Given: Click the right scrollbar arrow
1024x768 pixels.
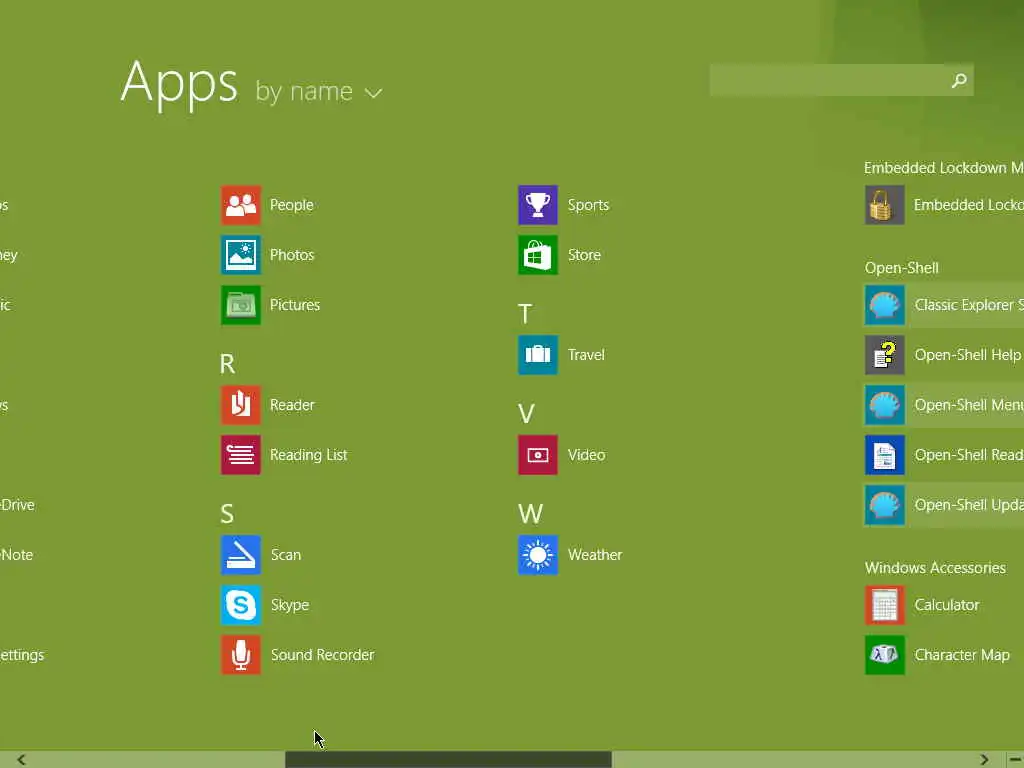Looking at the screenshot, I should point(984,760).
